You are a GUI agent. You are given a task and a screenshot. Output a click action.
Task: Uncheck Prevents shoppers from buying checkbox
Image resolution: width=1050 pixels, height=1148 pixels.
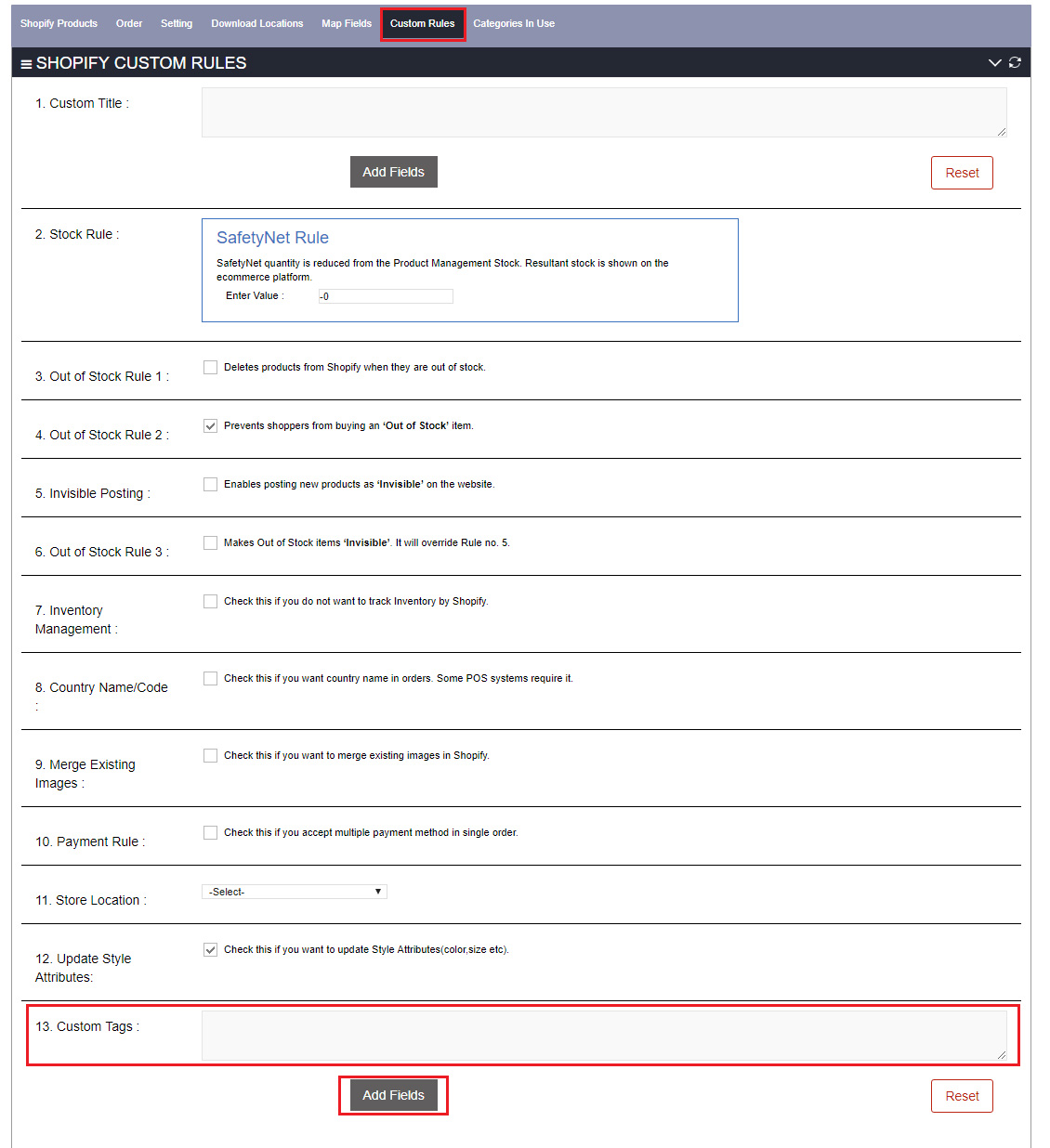point(211,426)
